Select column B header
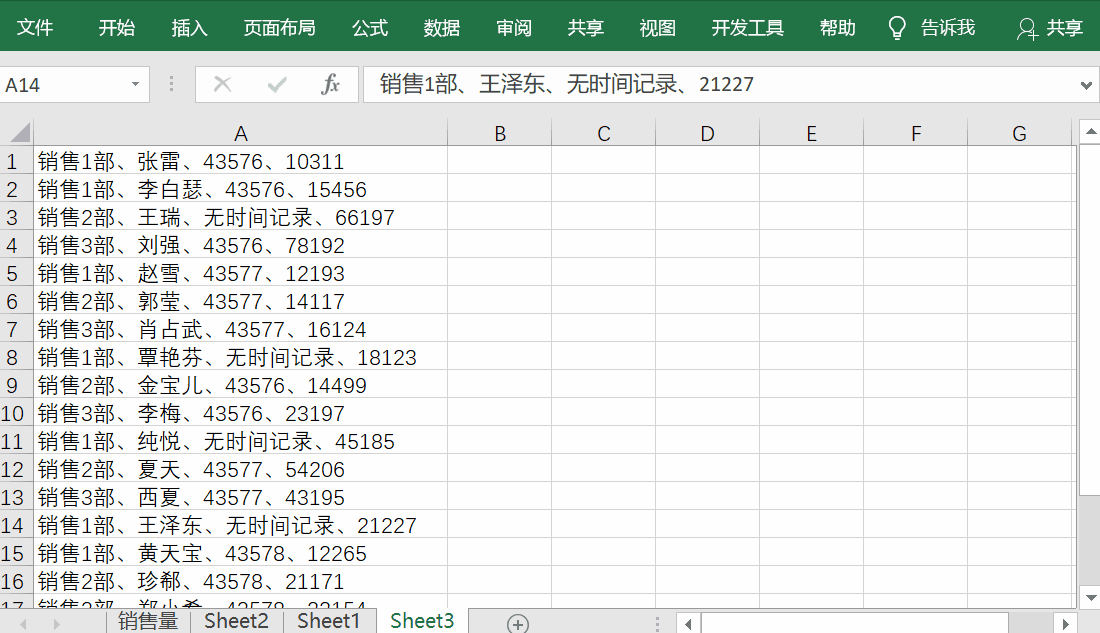This screenshot has height=633, width=1100. [x=499, y=133]
